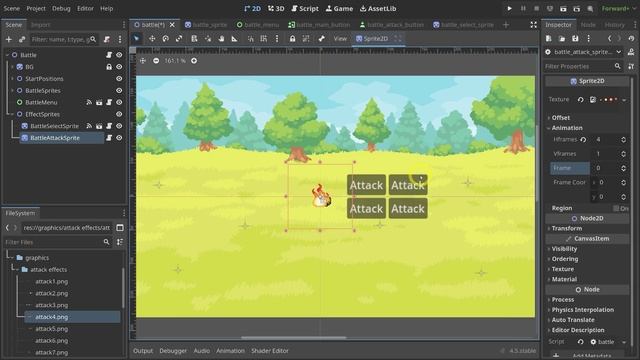640x360 pixels.
Task: Reset the Texture property revert icon
Action: coord(580,100)
